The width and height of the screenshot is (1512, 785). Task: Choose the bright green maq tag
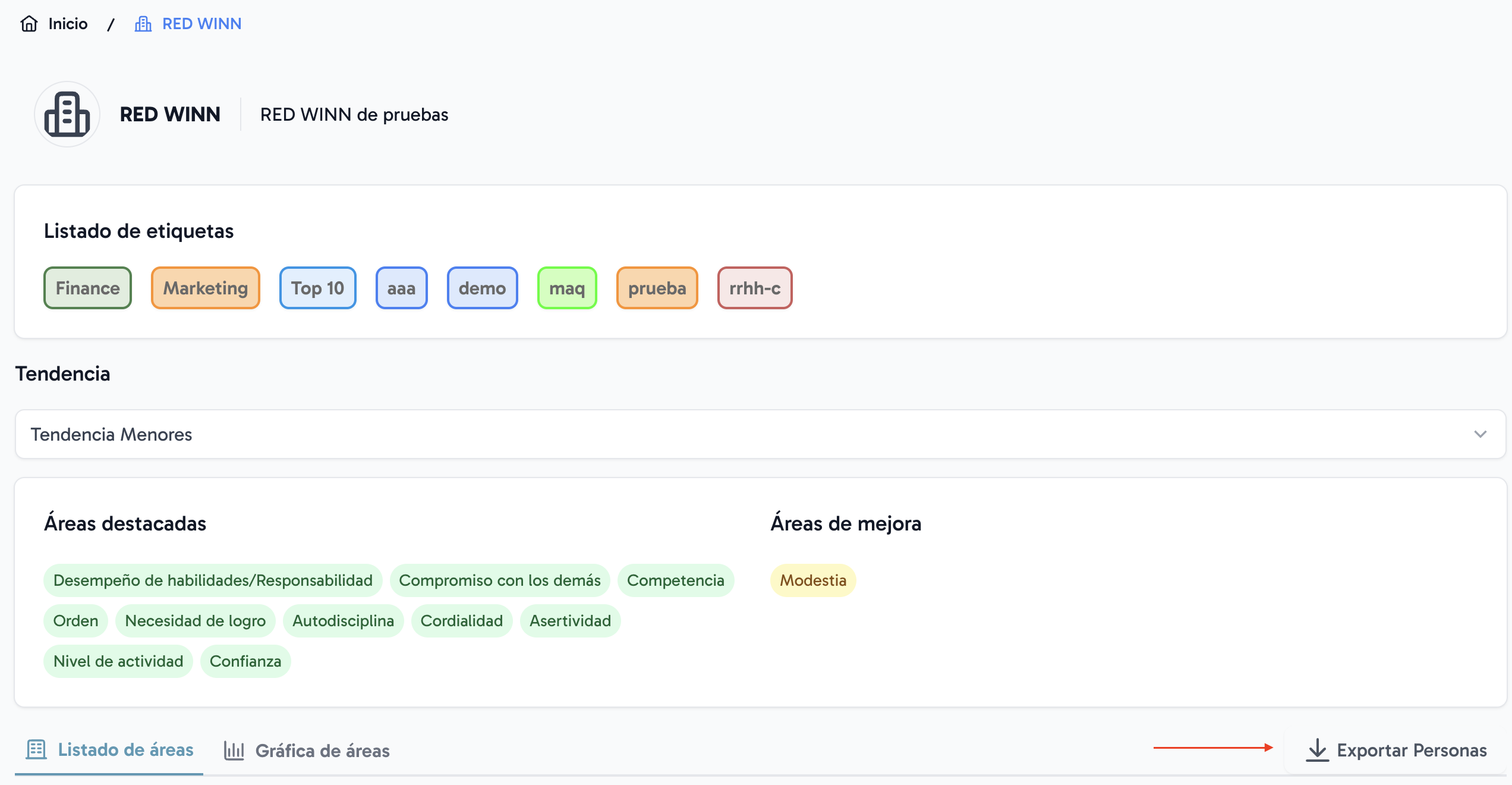point(566,288)
